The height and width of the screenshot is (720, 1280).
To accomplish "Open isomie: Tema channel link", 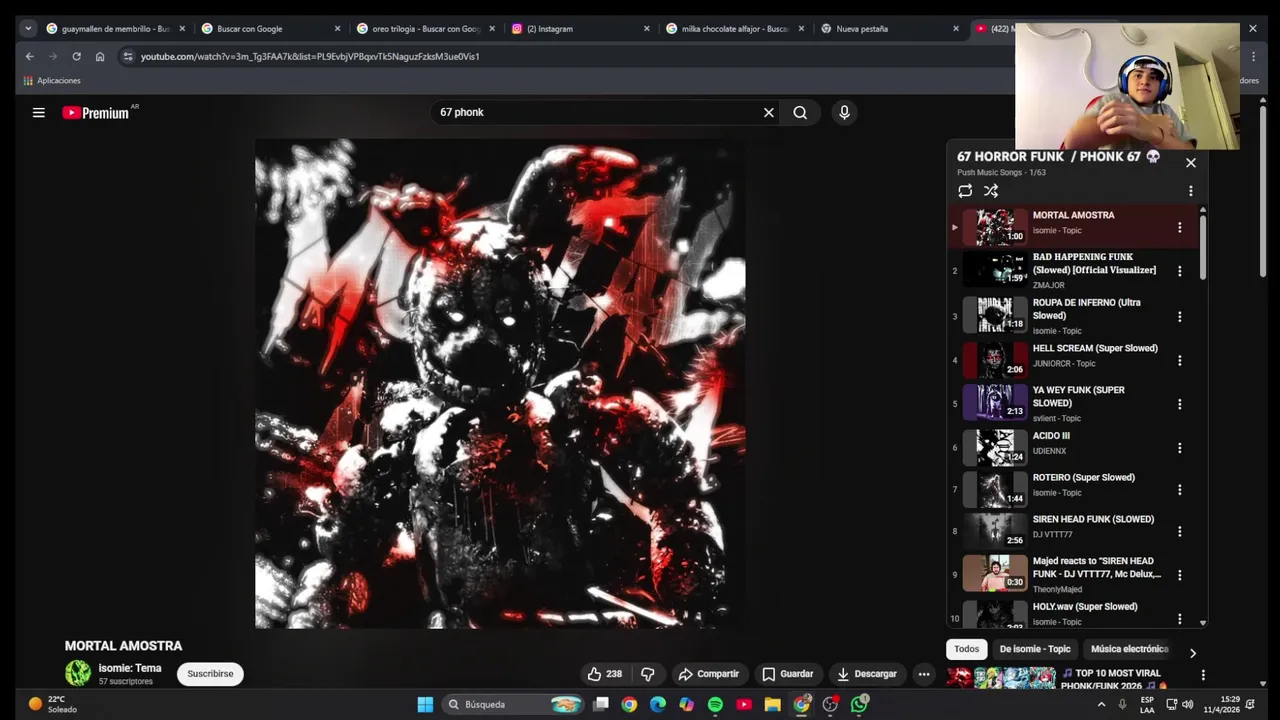I will pyautogui.click(x=130, y=668).
